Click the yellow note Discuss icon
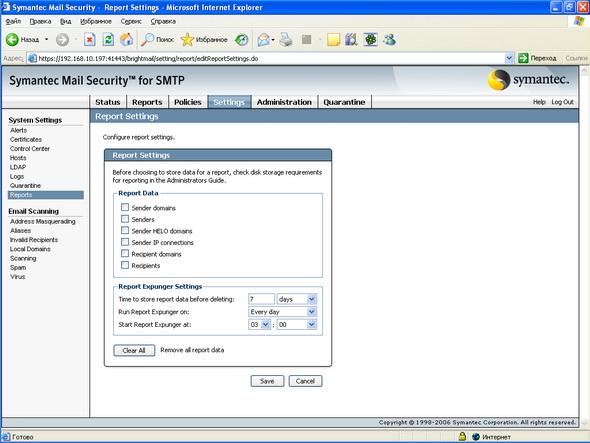The image size is (590, 443). (x=333, y=40)
